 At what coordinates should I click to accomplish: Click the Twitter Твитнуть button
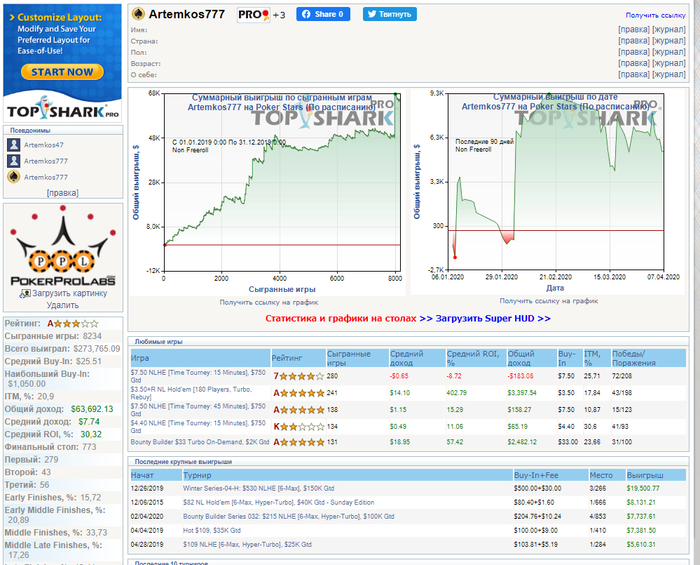point(390,14)
